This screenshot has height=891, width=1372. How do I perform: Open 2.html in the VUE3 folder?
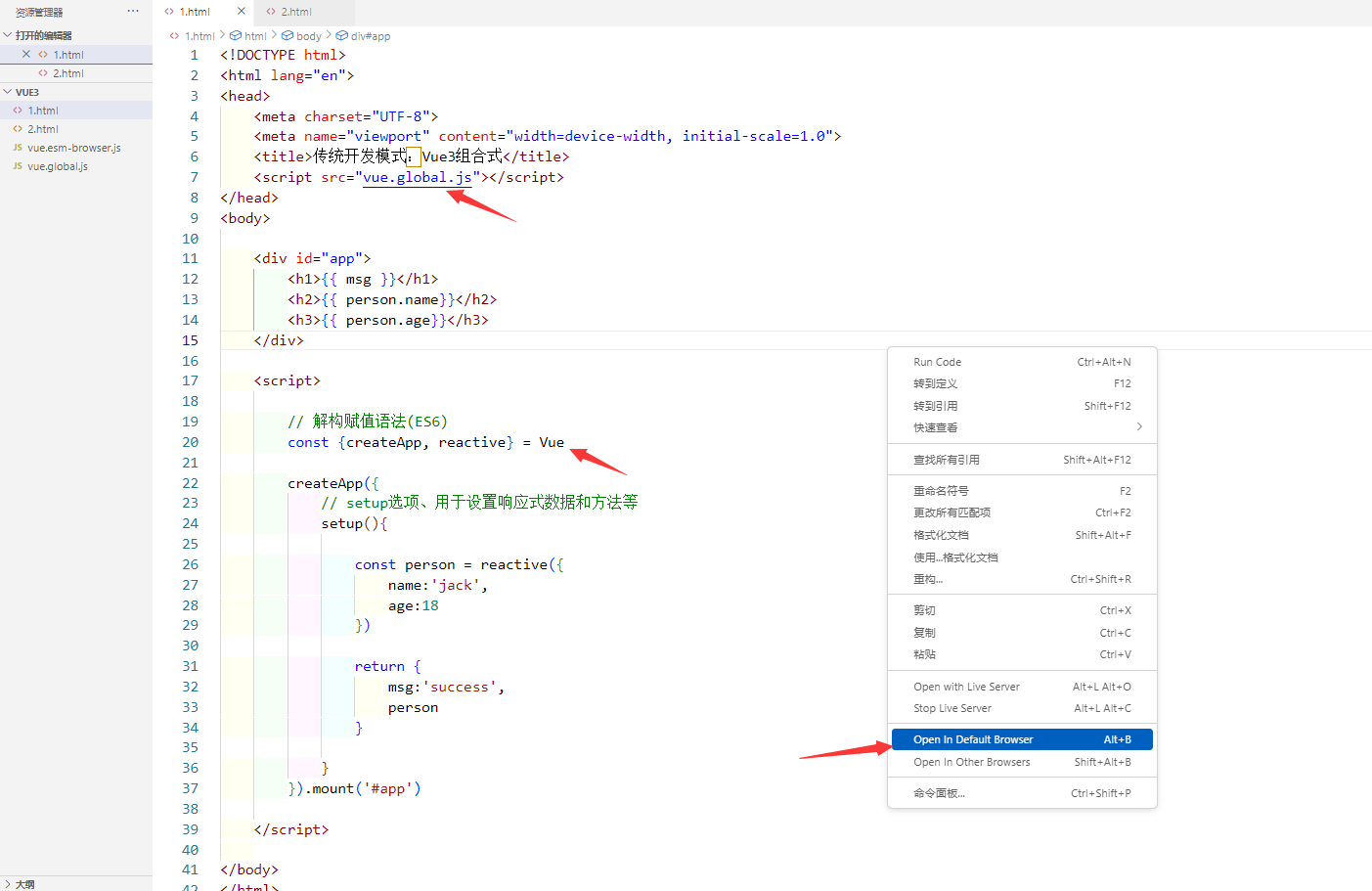(x=76, y=129)
